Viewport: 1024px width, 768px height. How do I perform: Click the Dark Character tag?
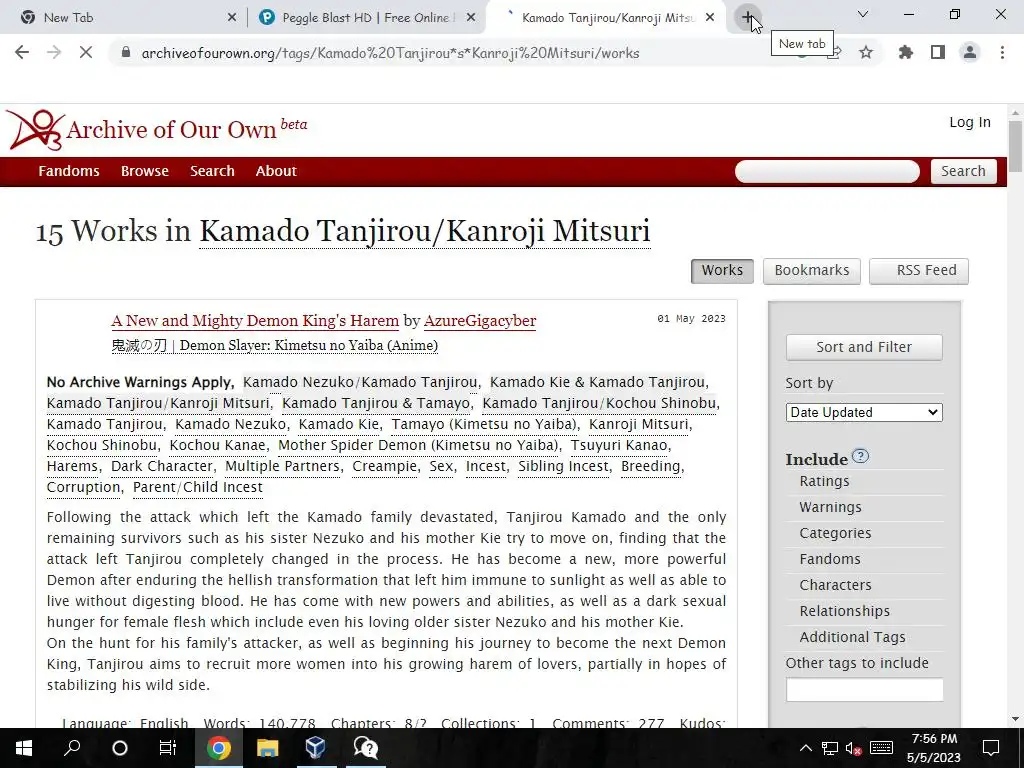point(162,466)
